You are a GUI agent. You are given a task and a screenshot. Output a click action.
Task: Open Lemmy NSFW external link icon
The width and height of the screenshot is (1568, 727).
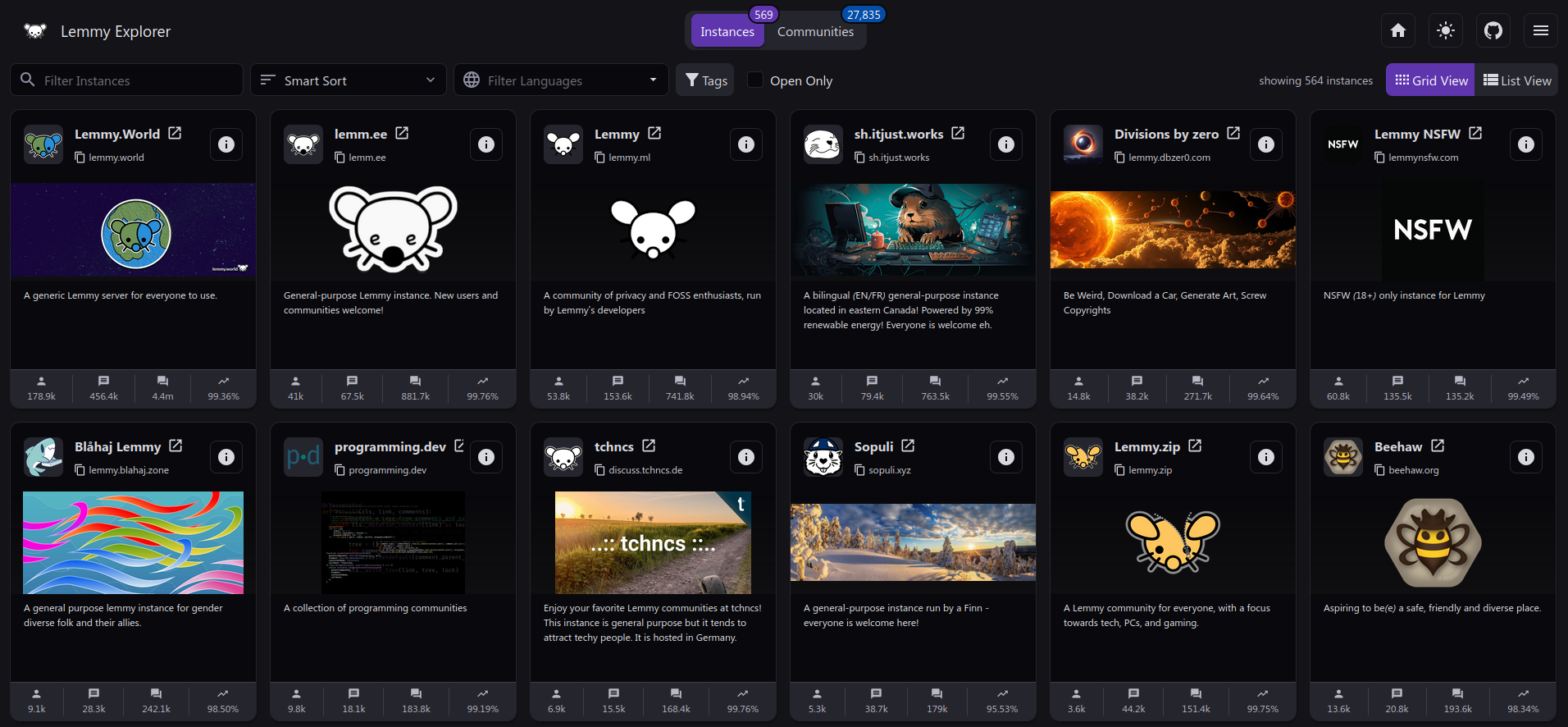point(1475,133)
